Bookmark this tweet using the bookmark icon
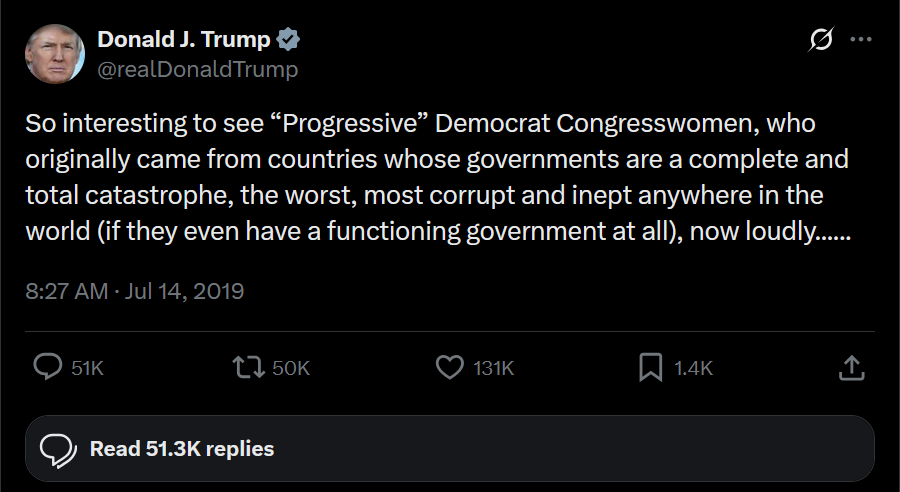Screen dimensions: 900x492 pyautogui.click(x=651, y=368)
